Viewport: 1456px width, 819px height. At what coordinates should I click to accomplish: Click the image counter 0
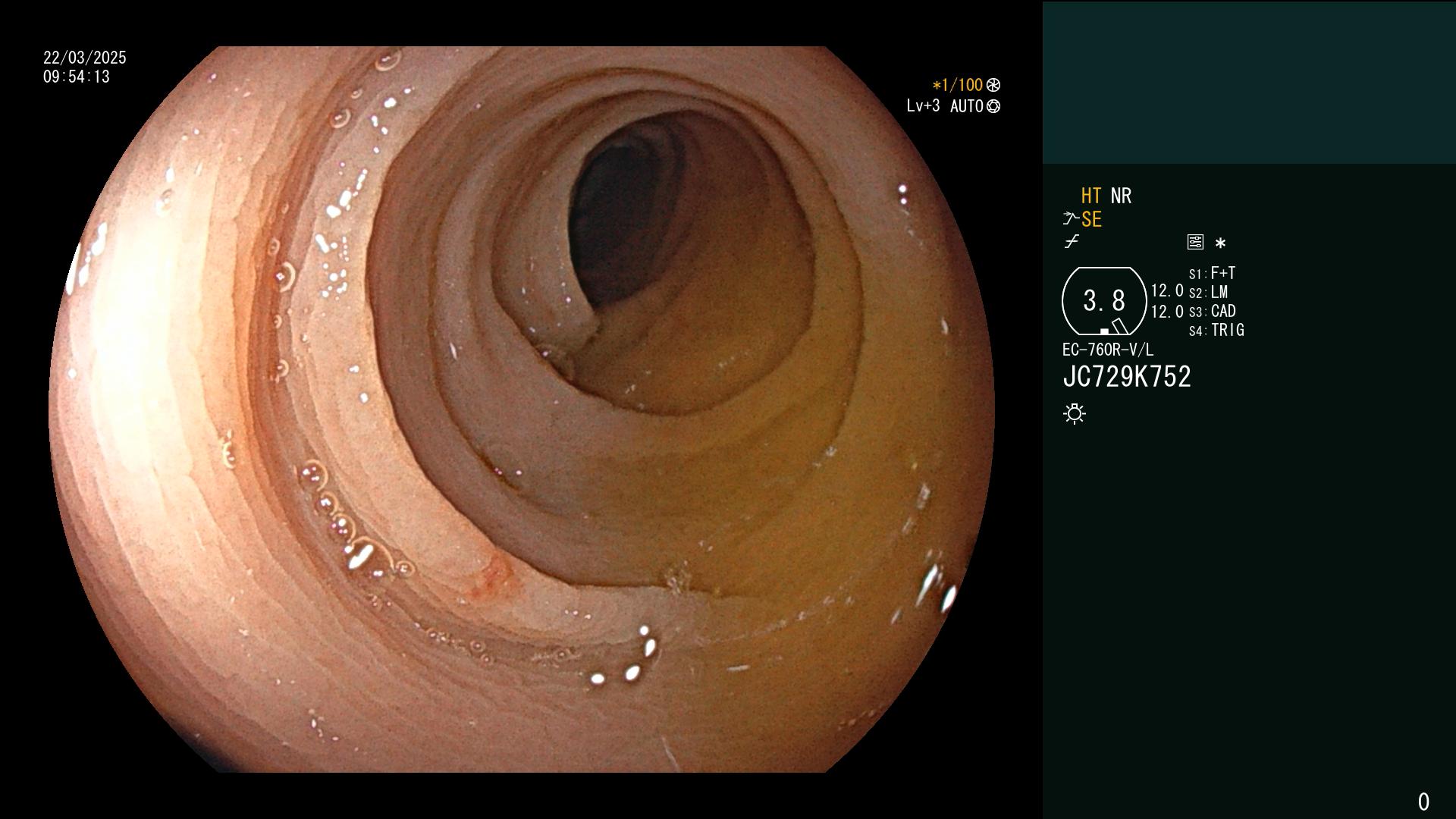(x=1423, y=802)
